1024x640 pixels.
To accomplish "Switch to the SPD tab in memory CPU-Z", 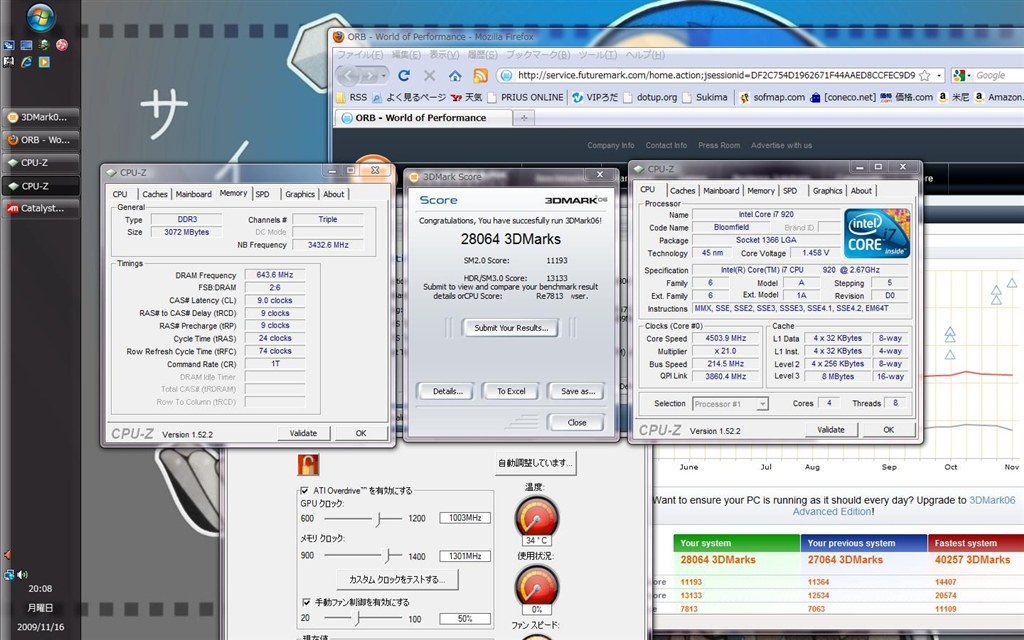I will [x=262, y=194].
